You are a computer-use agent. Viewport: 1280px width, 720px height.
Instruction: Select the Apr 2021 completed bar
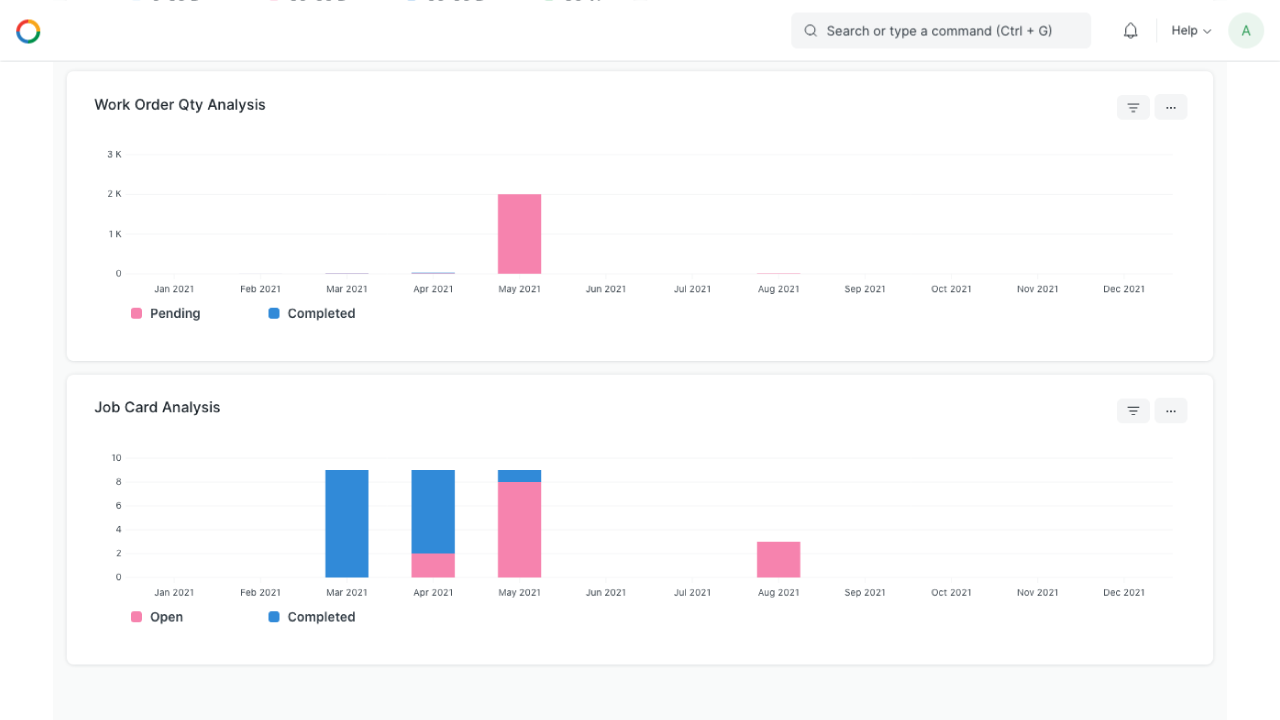(433, 271)
